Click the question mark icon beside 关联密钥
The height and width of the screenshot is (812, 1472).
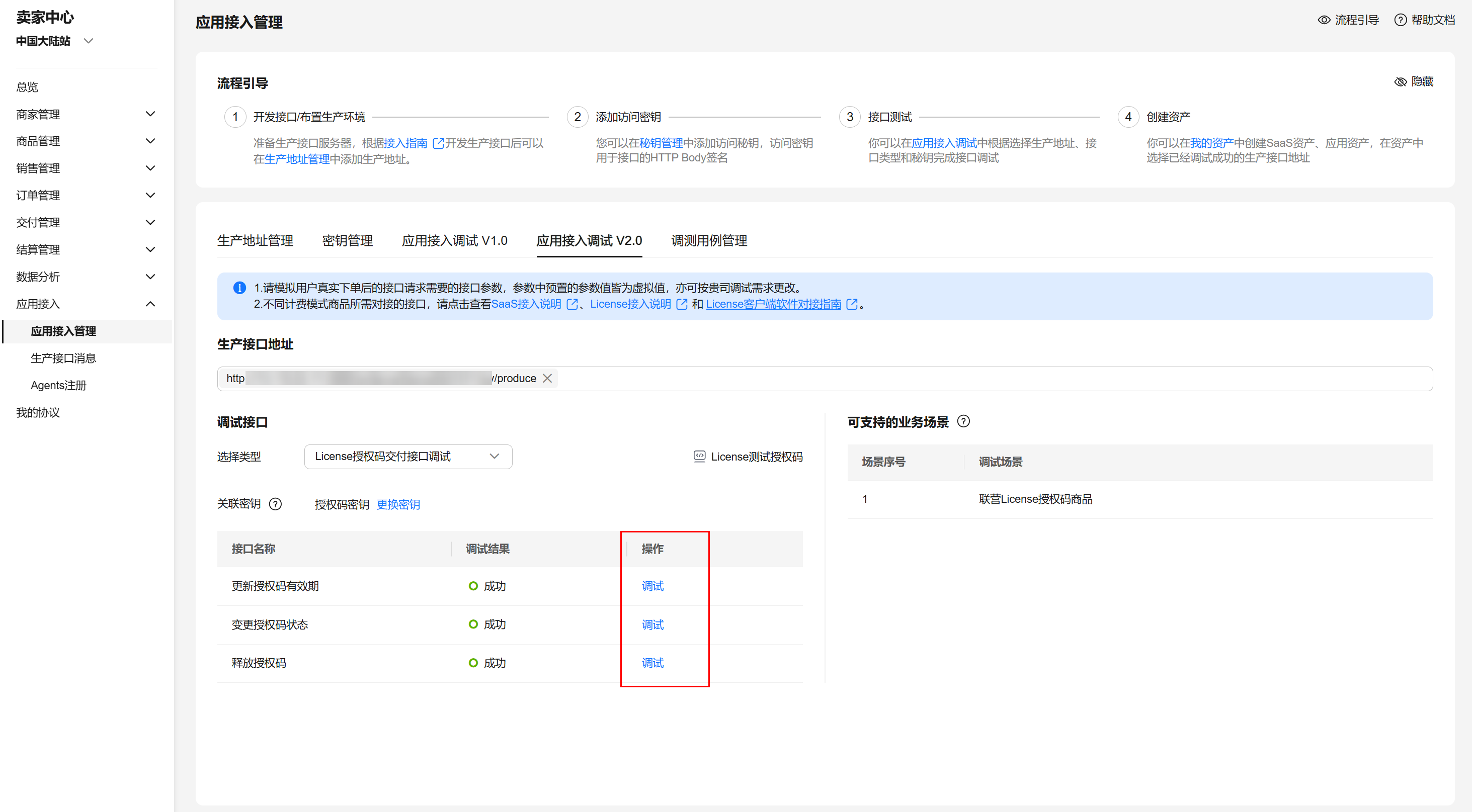[275, 504]
